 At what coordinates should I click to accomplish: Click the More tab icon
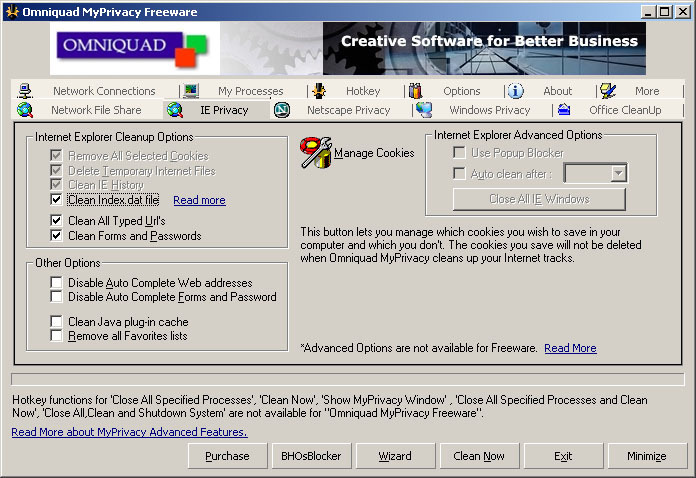click(x=608, y=91)
